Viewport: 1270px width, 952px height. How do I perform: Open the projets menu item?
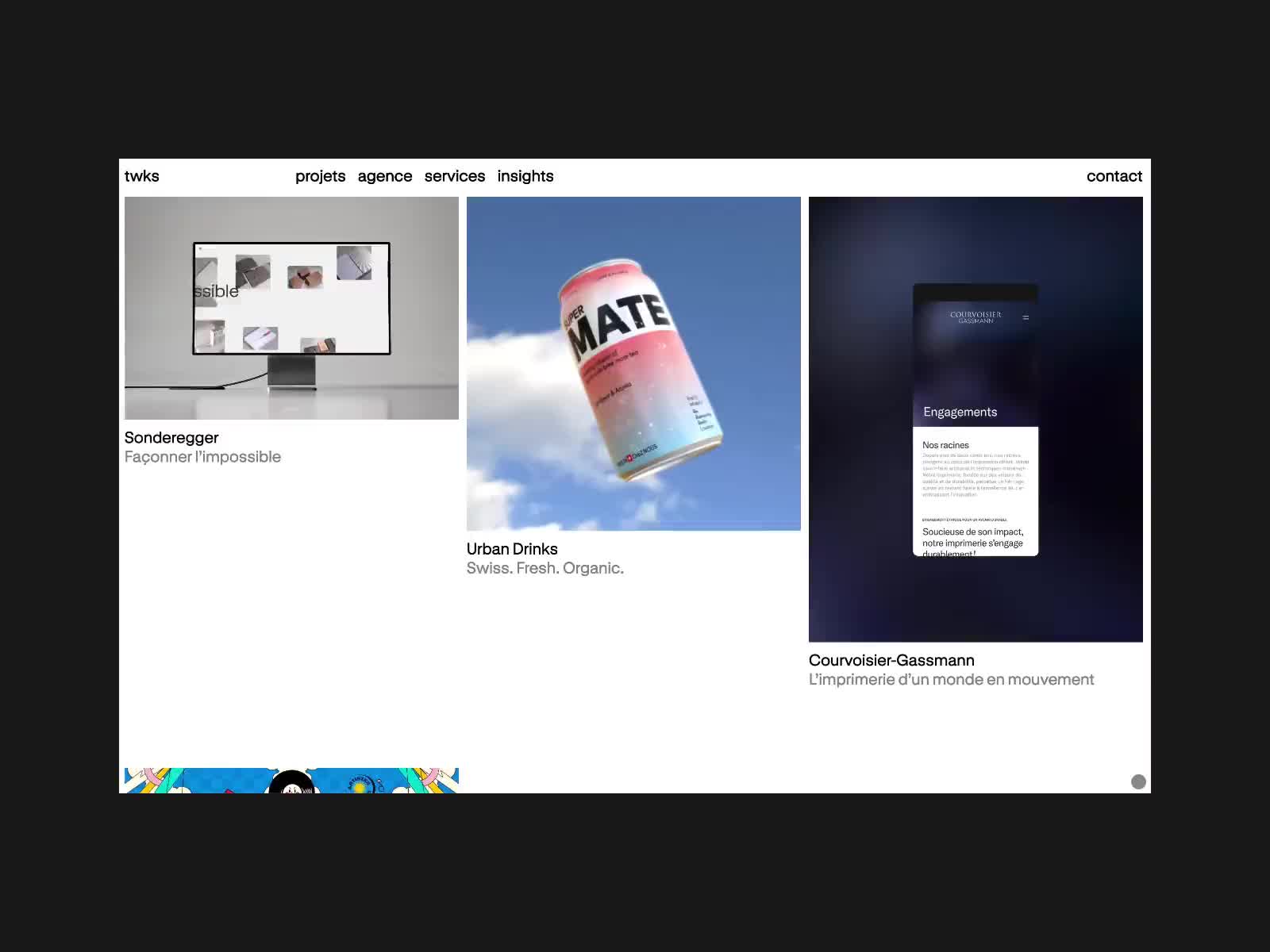pos(321,176)
